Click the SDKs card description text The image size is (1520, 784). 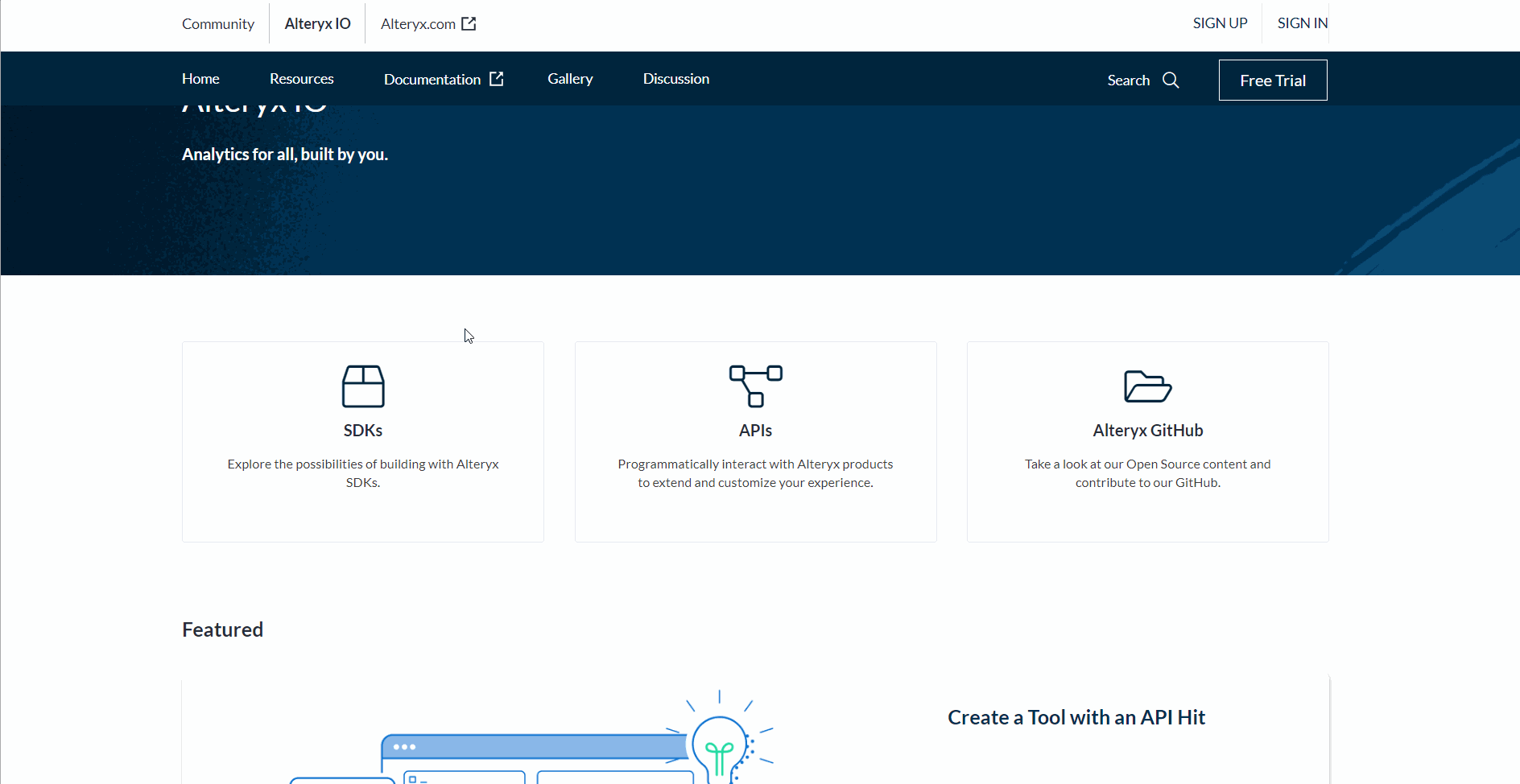[x=363, y=473]
